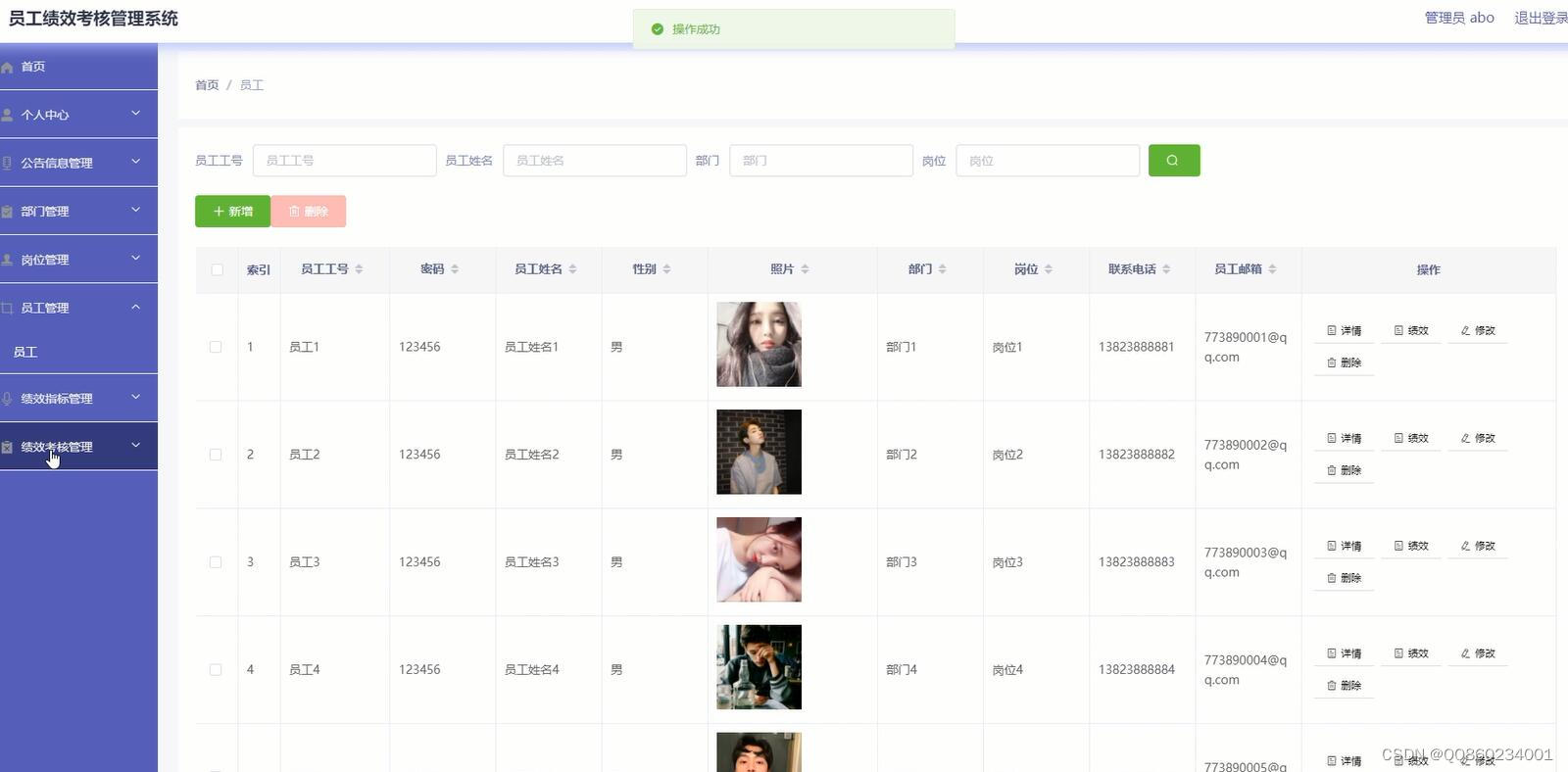Click the pink 删除 batch delete button

(309, 212)
